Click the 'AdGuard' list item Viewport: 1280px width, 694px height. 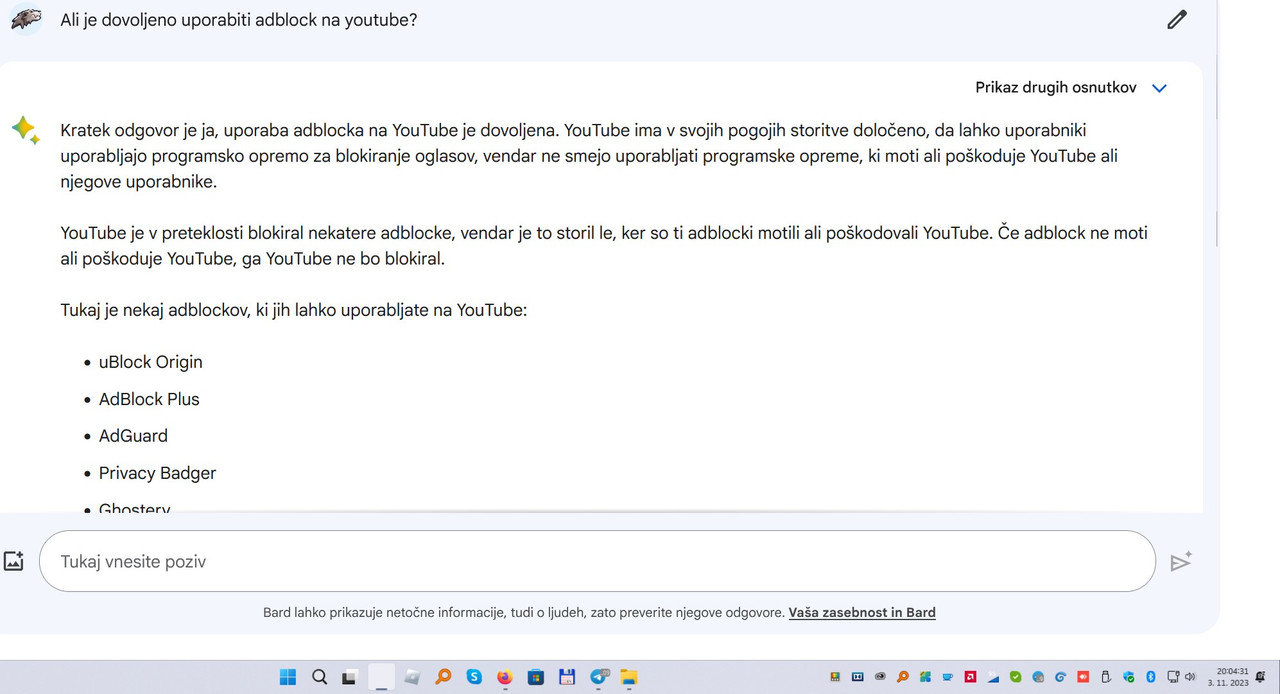click(133, 436)
